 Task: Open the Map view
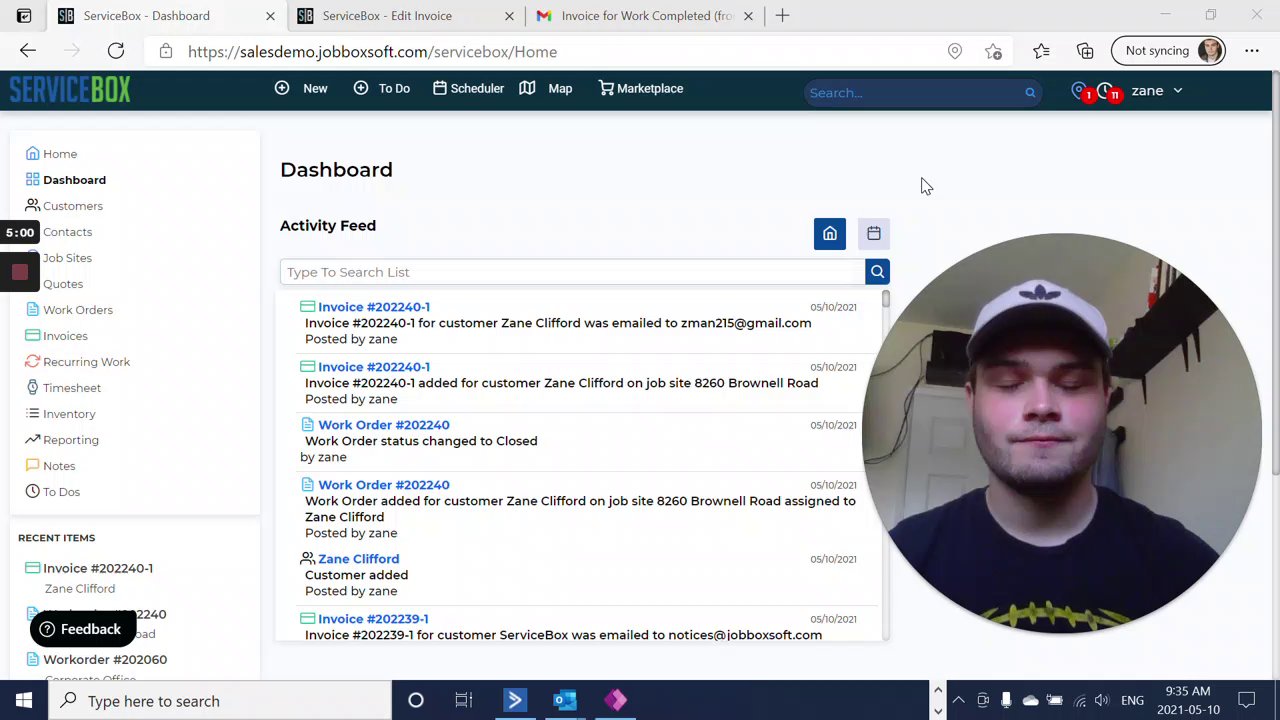[546, 88]
